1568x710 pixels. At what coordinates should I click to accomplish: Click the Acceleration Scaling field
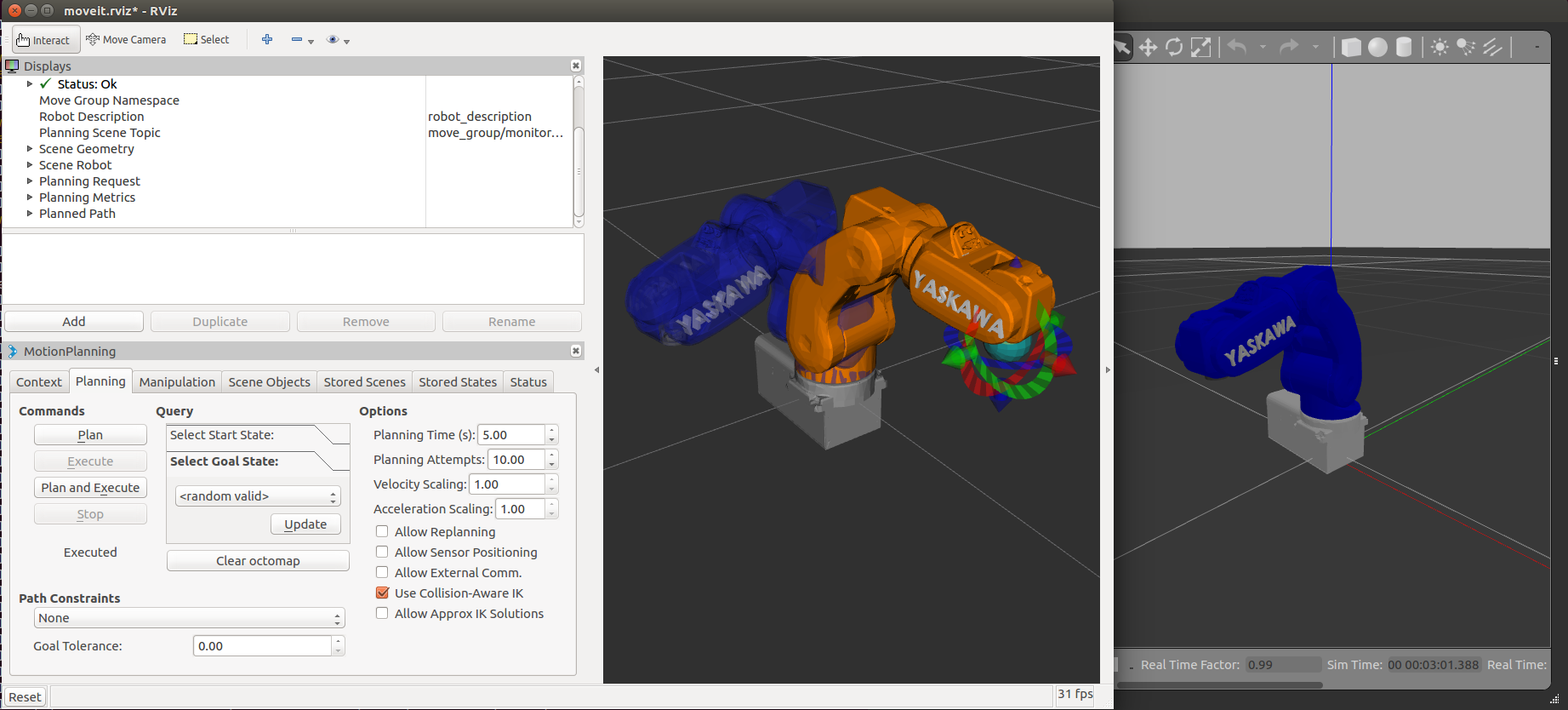pos(520,509)
